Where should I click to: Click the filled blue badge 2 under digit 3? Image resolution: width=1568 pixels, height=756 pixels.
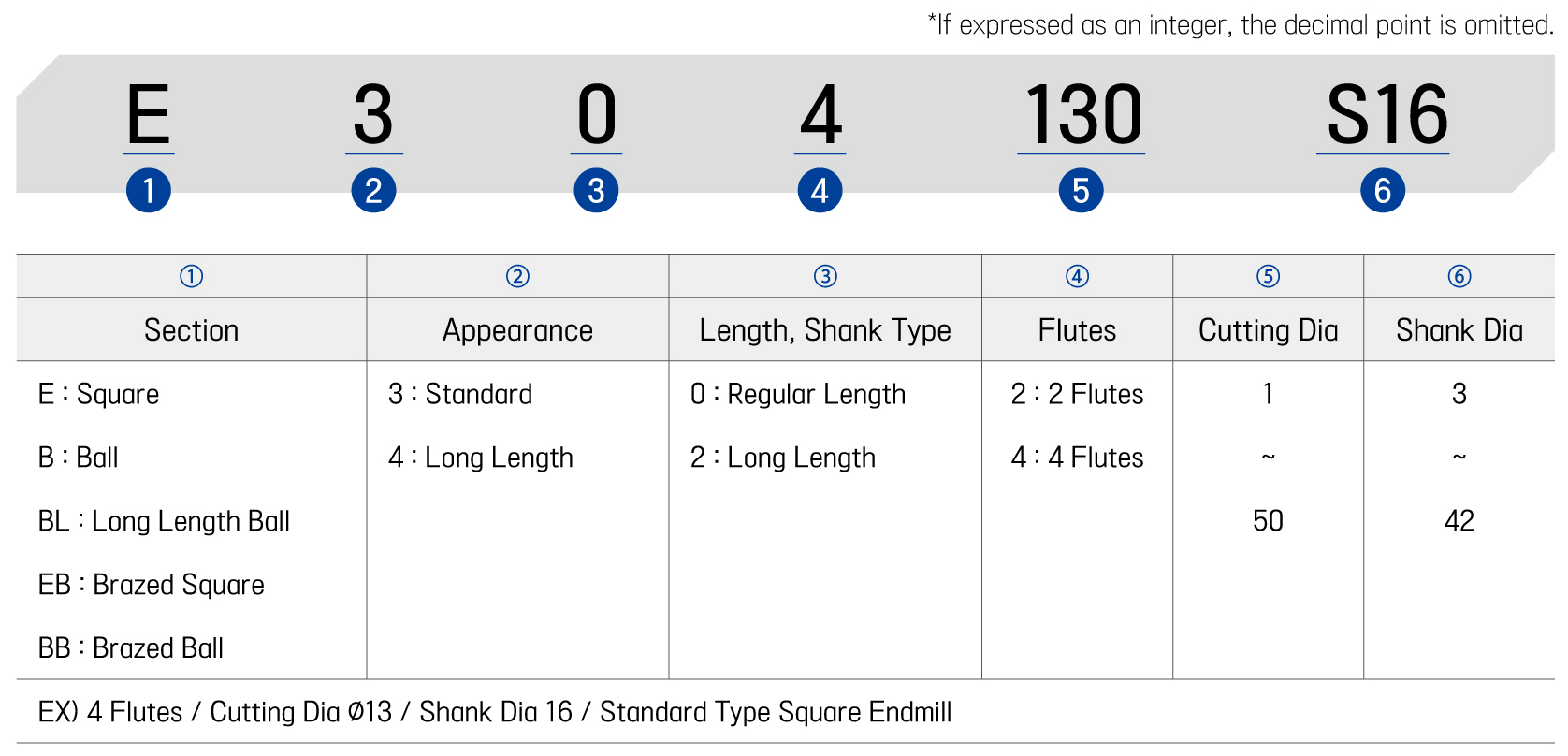373,190
